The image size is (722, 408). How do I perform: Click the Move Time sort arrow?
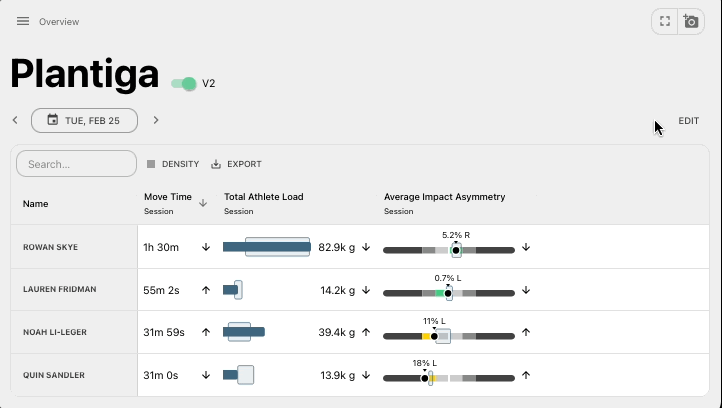[203, 203]
